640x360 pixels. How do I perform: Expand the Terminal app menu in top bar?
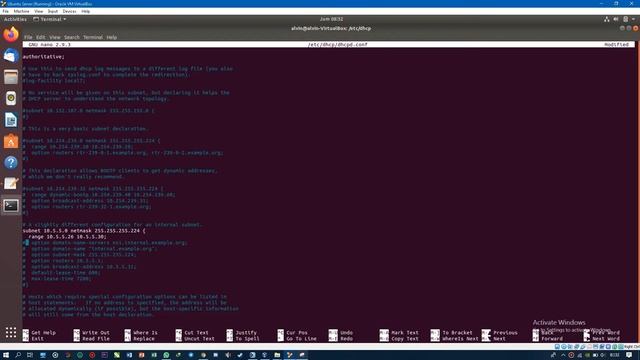[49, 19]
